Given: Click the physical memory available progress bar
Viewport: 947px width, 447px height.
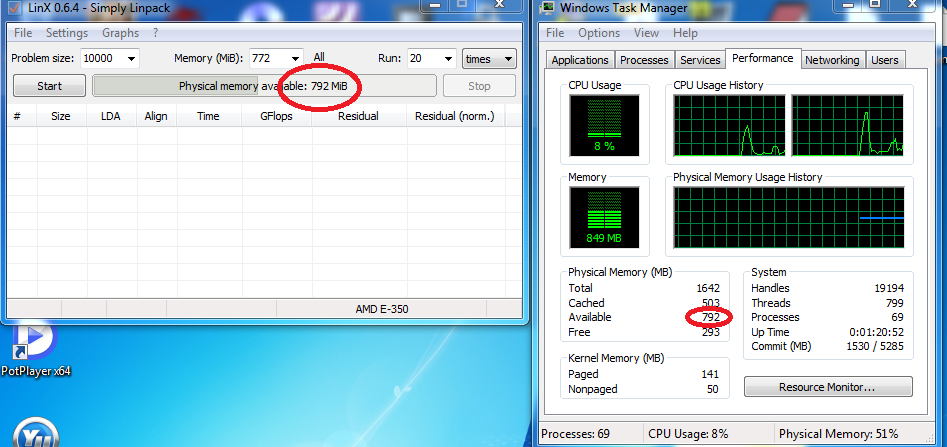Looking at the screenshot, I should 264,86.
